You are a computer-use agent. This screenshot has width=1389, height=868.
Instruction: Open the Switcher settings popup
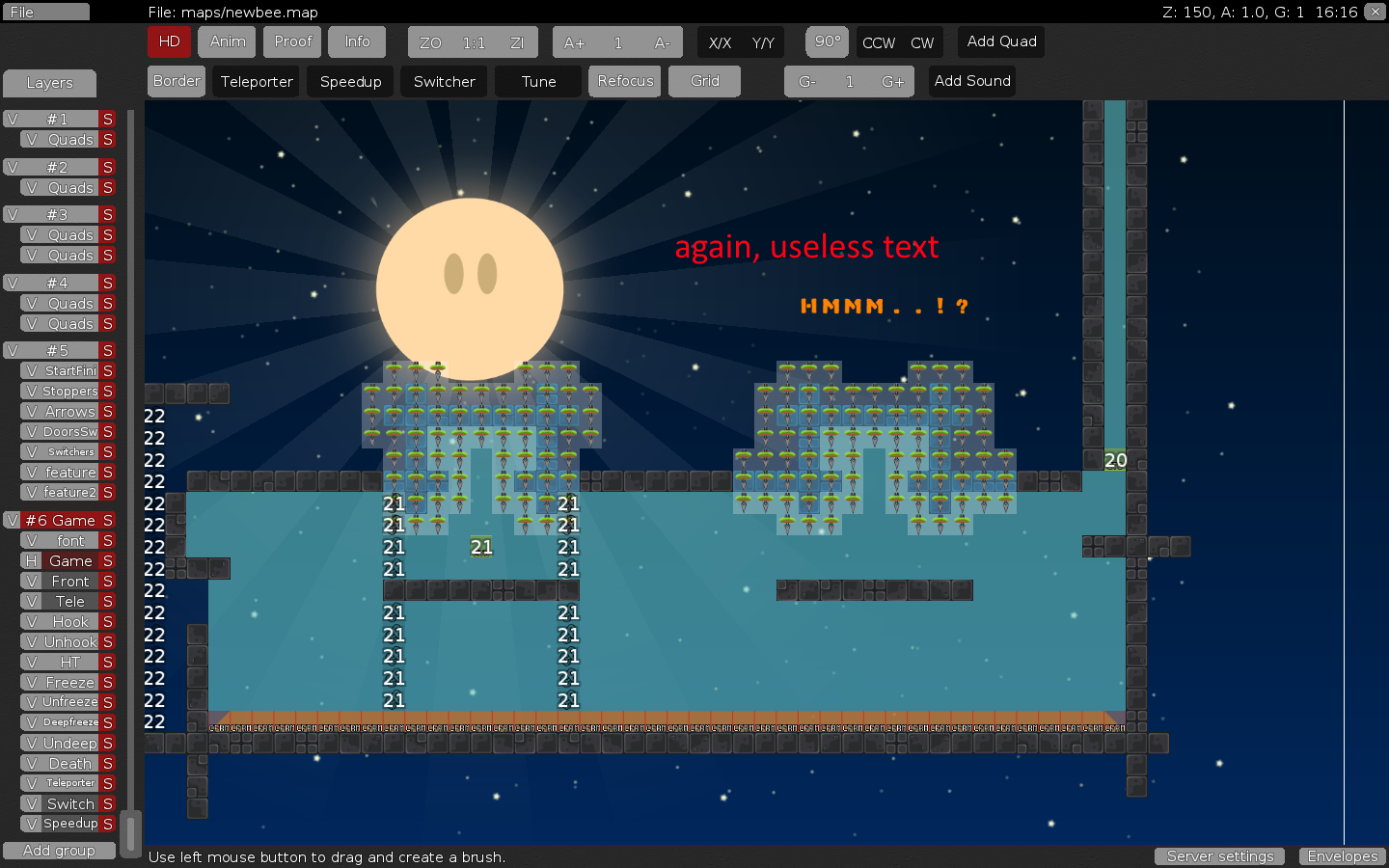444,82
